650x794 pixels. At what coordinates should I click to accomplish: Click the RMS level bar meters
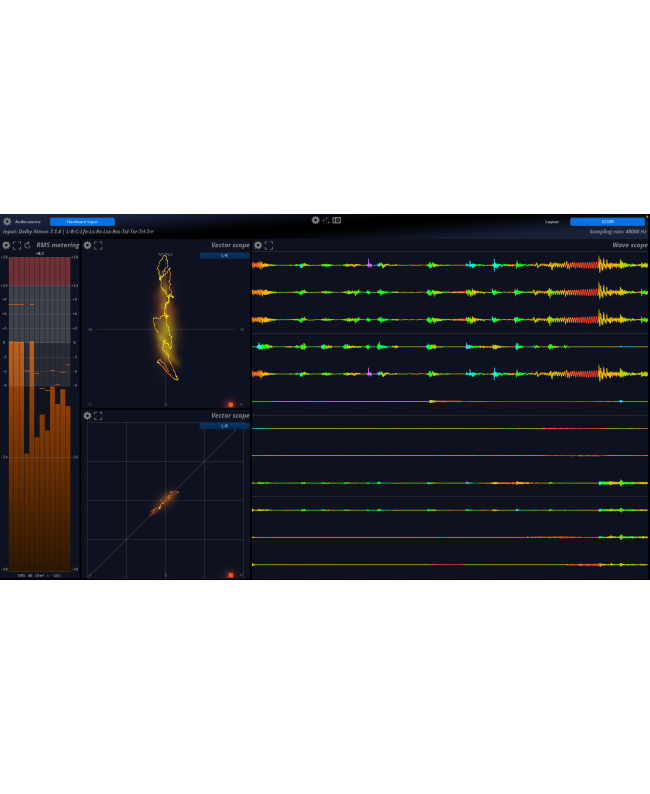(39, 414)
